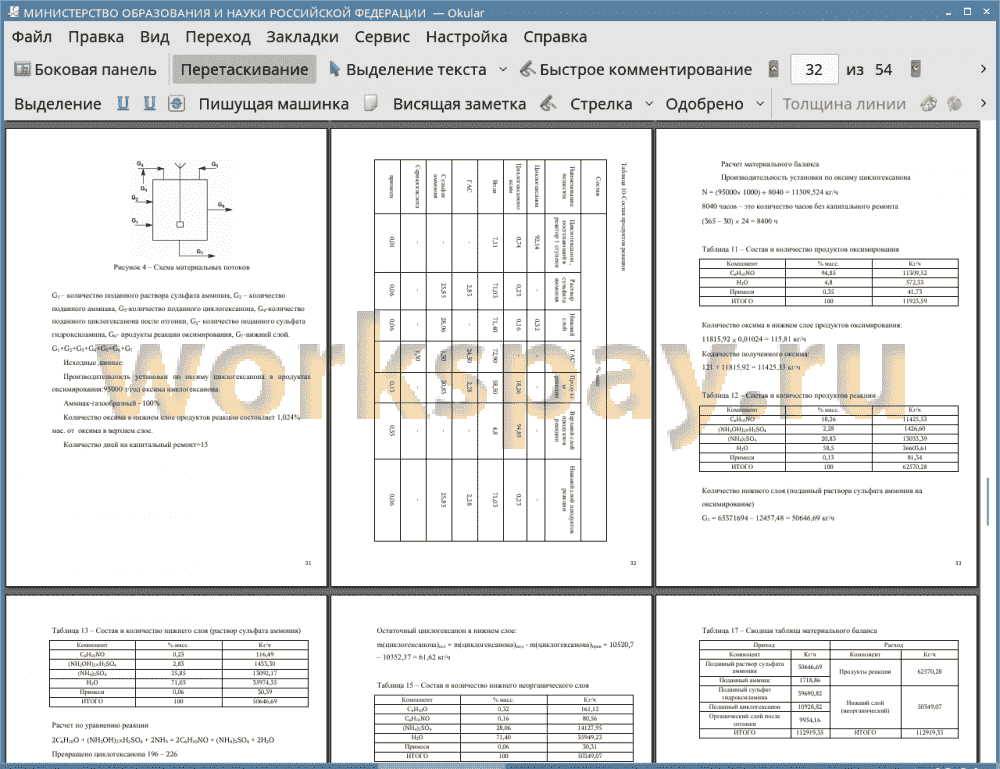This screenshot has height=769, width=1000.
Task: Click page 32 with rotated table
Action: 491,357
